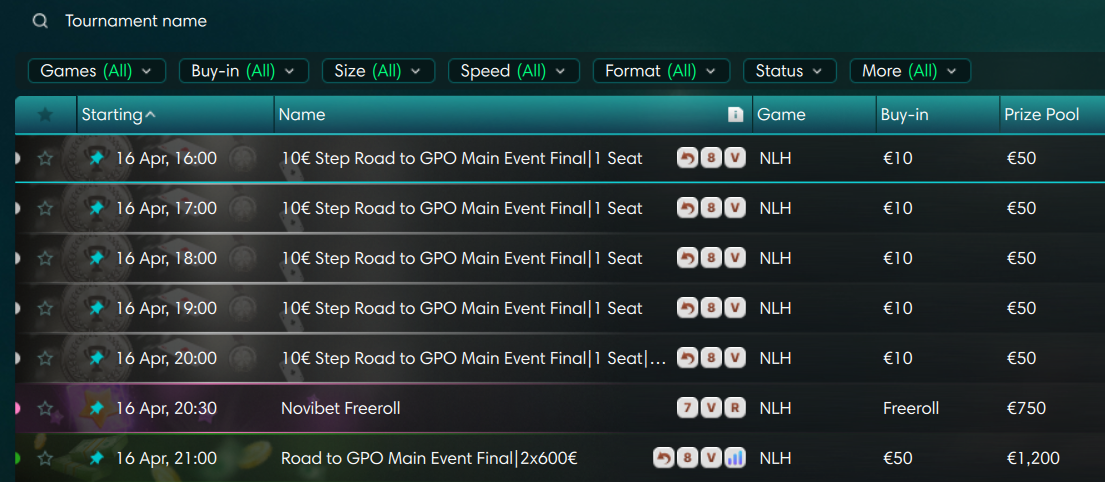Screen dimensions: 1105x482
Task: Open the Games filter dropdown
Action: point(96,71)
